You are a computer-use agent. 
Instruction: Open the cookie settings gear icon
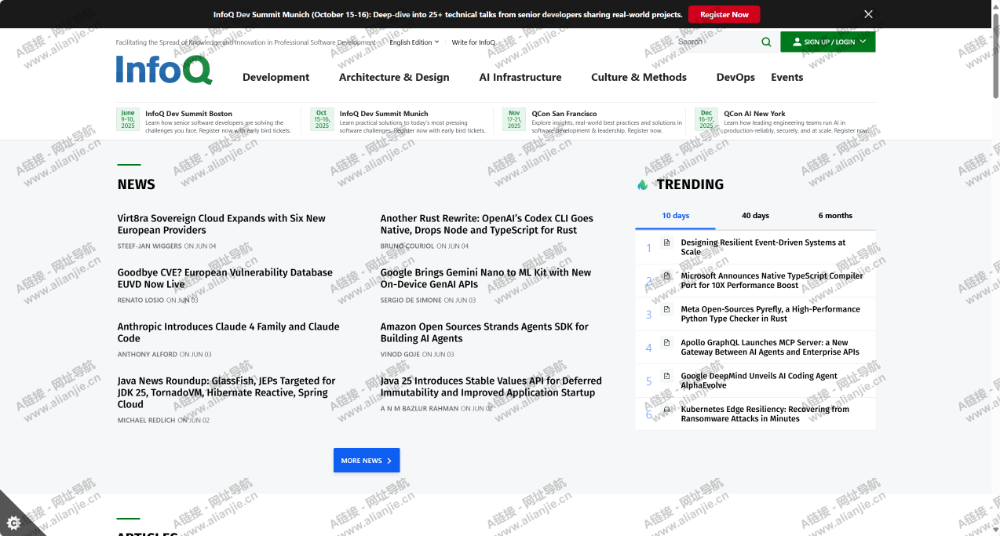click(x=13, y=523)
